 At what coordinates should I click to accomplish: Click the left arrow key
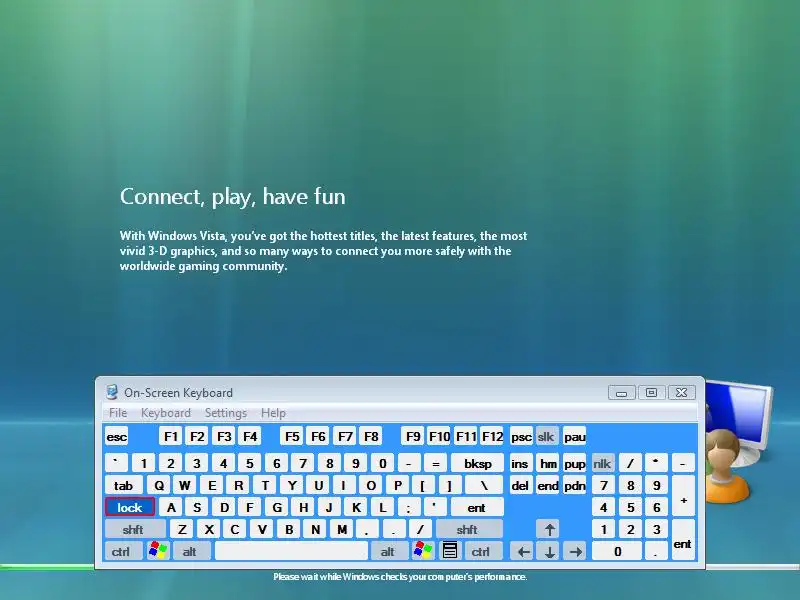(523, 551)
